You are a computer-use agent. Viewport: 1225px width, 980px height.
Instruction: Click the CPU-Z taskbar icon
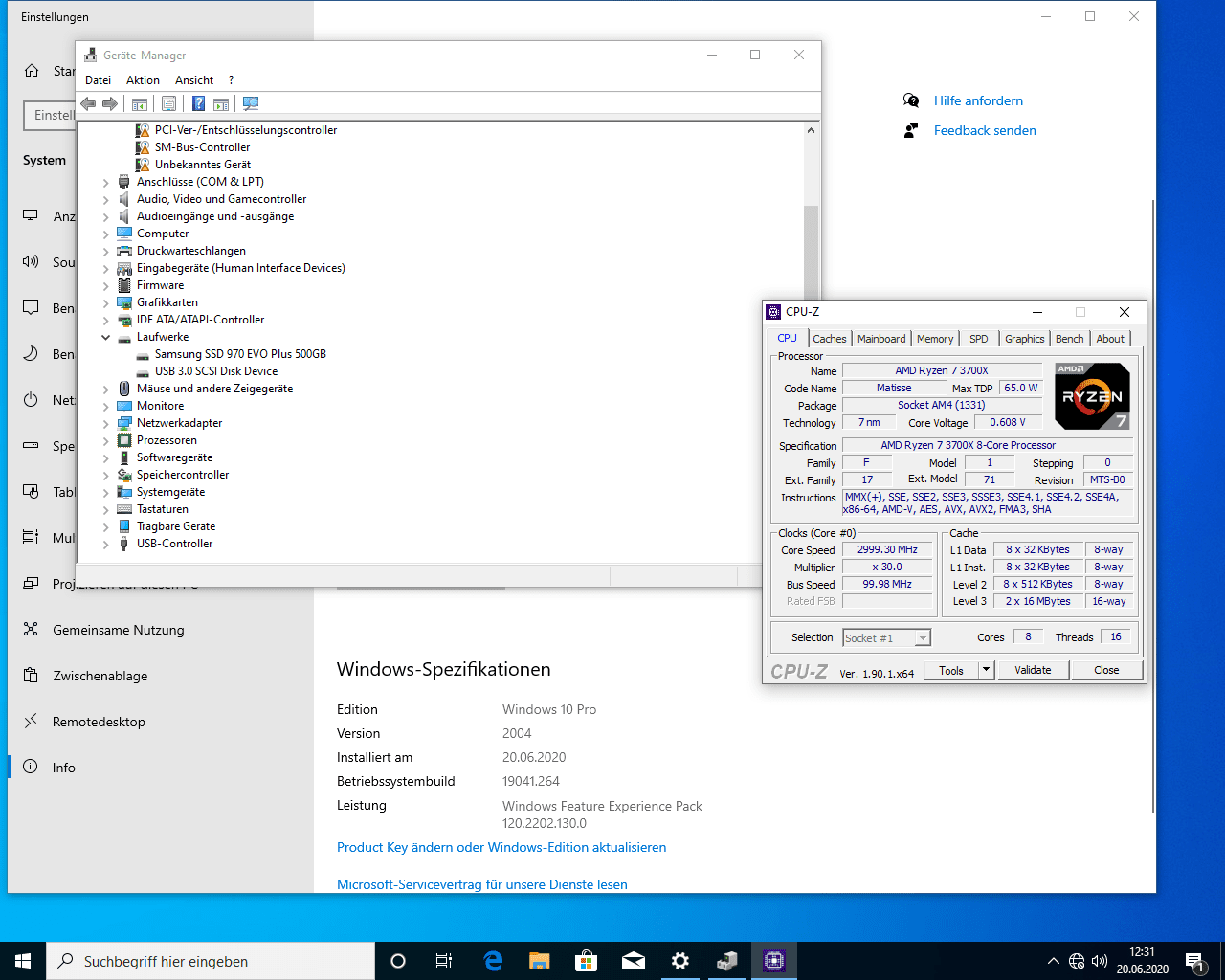pyautogui.click(x=773, y=961)
